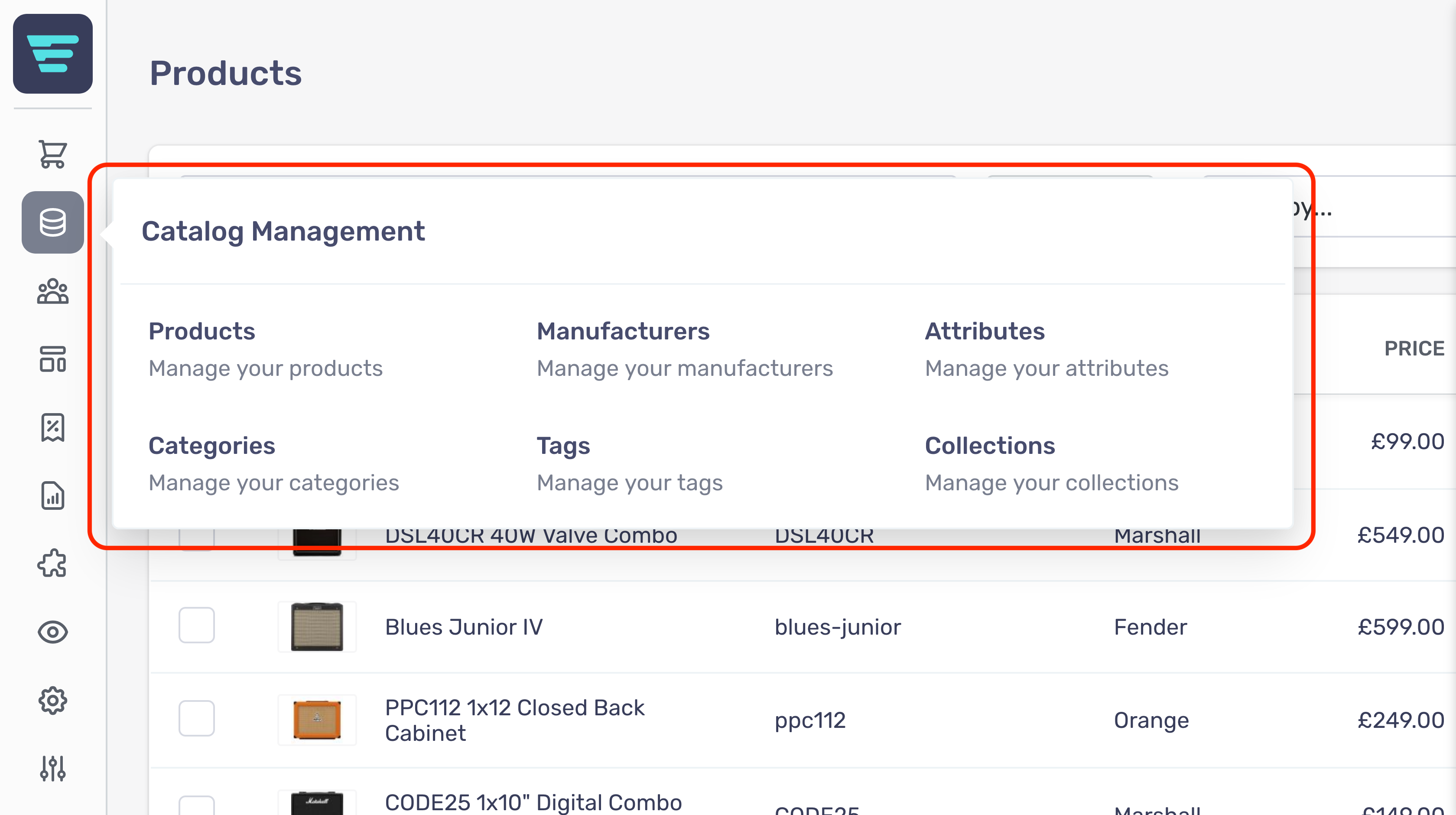Open the Blues Junior IV product name
Image resolution: width=1456 pixels, height=815 pixels.
(x=464, y=627)
